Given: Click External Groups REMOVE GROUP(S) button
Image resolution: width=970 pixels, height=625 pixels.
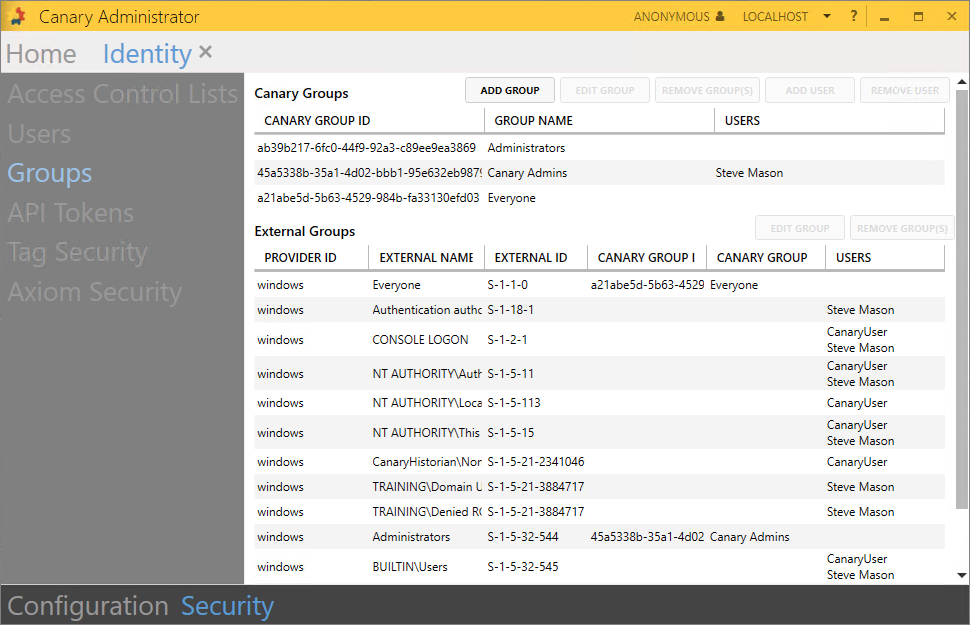Looking at the screenshot, I should coord(902,228).
